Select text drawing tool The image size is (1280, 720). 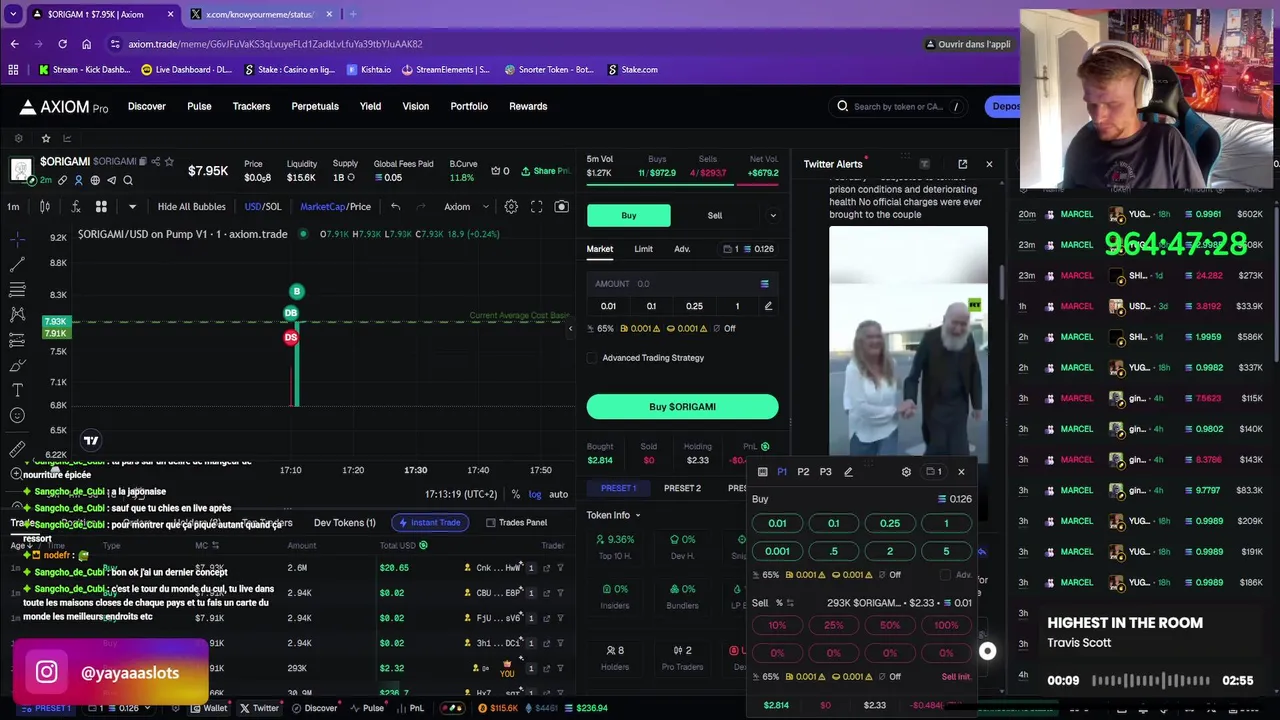[x=17, y=390]
